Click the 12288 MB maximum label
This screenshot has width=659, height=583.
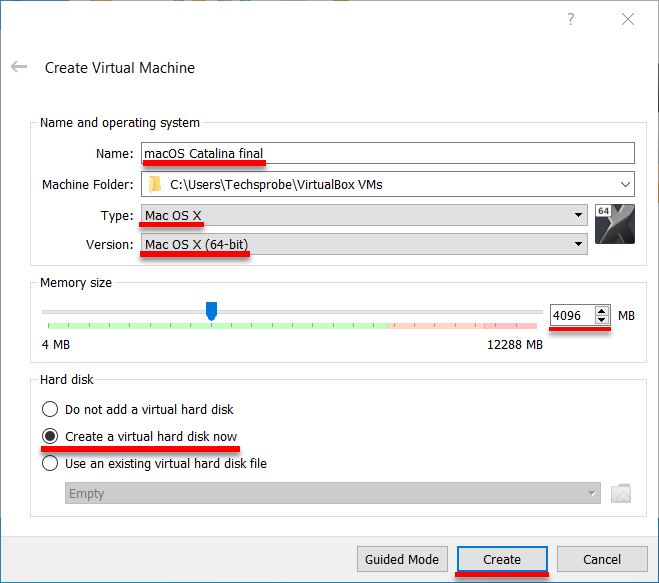pyautogui.click(x=515, y=345)
